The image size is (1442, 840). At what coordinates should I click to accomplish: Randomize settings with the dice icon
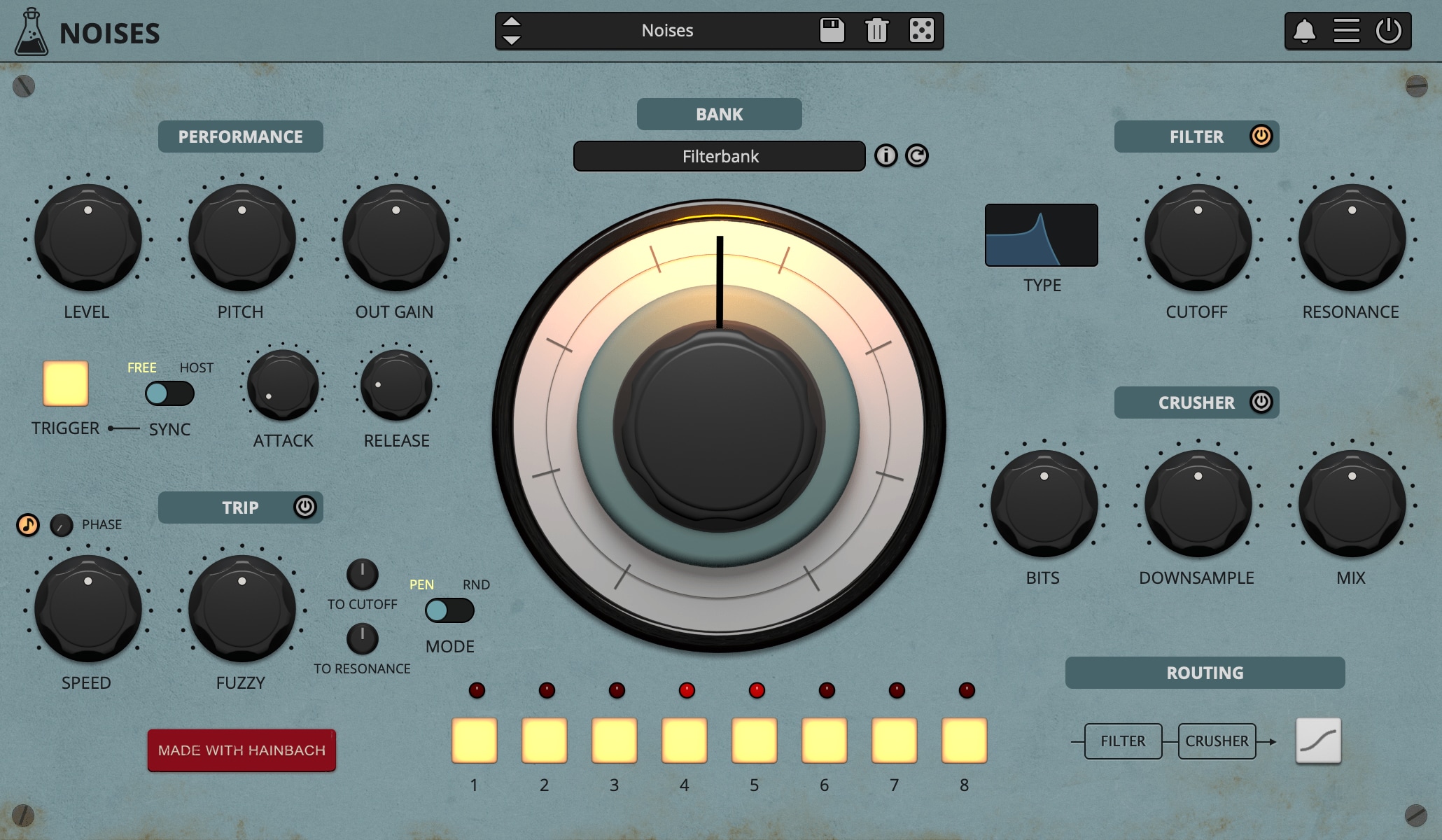pyautogui.click(x=920, y=31)
